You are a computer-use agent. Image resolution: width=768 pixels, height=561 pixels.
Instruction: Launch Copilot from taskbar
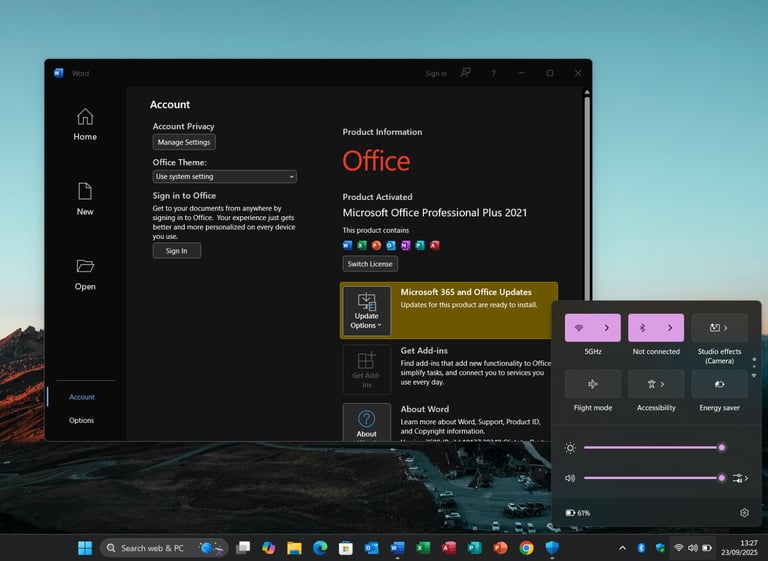(268, 548)
